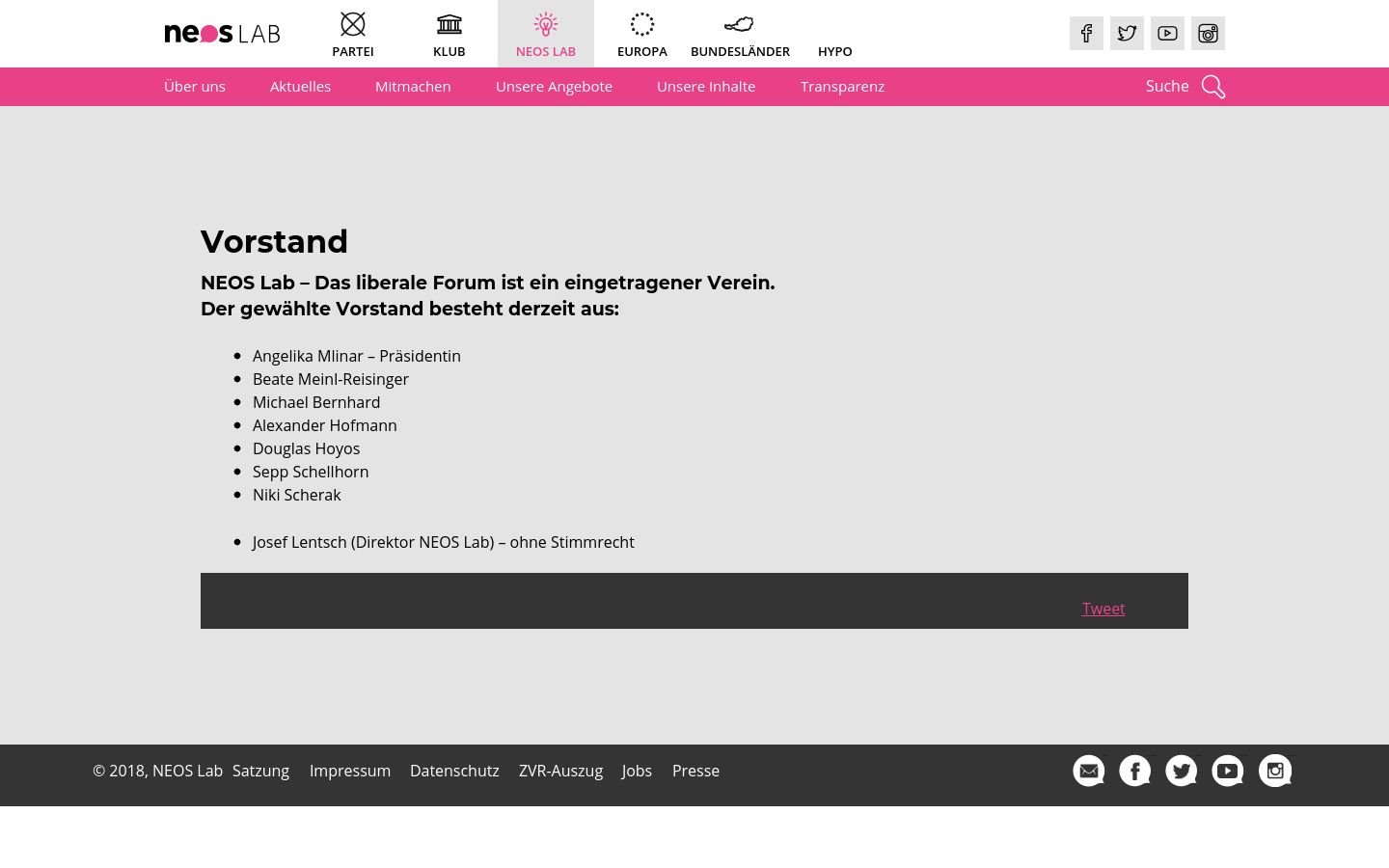Open the Über uns menu

[195, 87]
